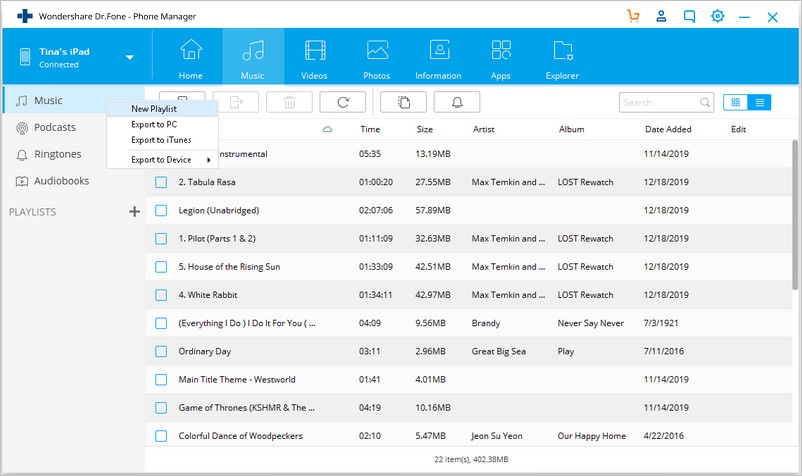The image size is (802, 476).
Task: Switch to the Photos tab
Action: 377,59
